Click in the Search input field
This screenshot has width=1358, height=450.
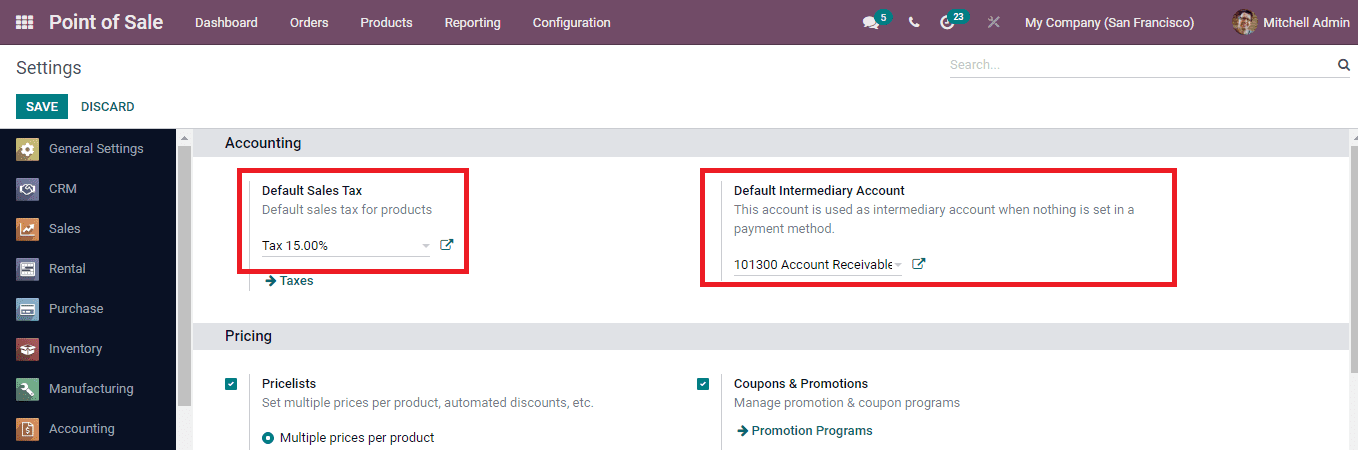(x=1138, y=65)
